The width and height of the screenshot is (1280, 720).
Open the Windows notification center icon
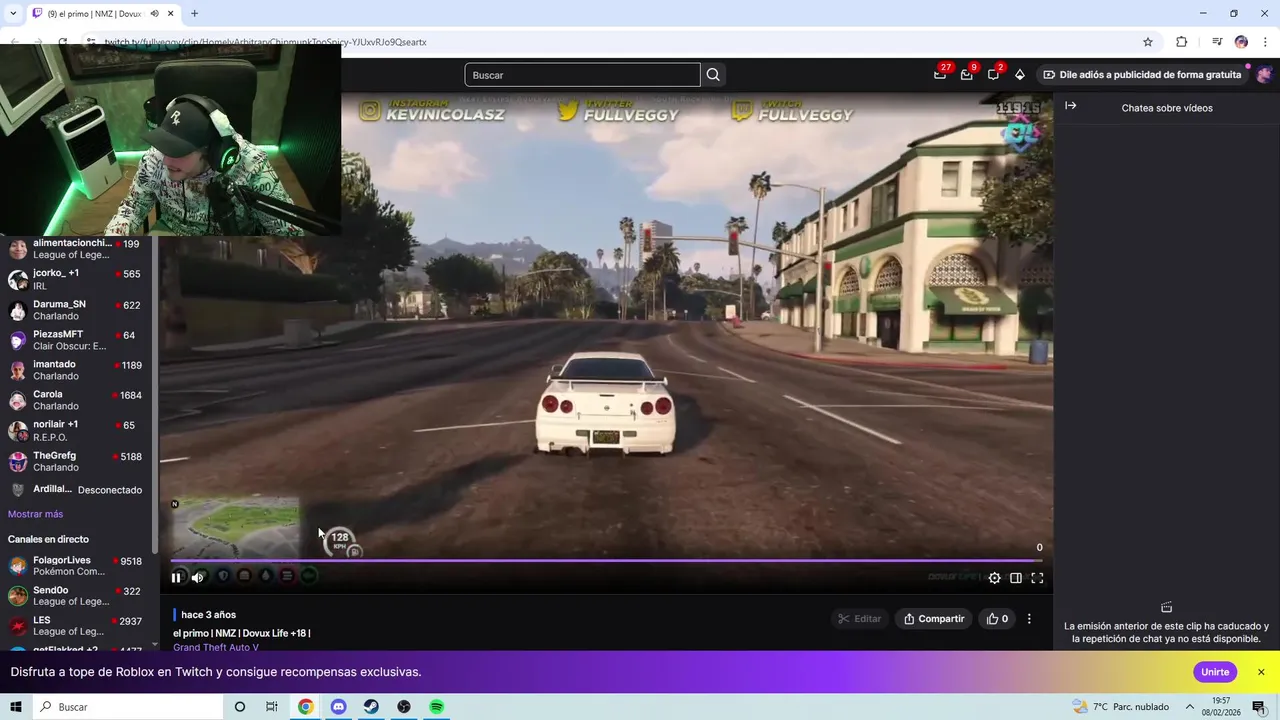pos(1259,707)
